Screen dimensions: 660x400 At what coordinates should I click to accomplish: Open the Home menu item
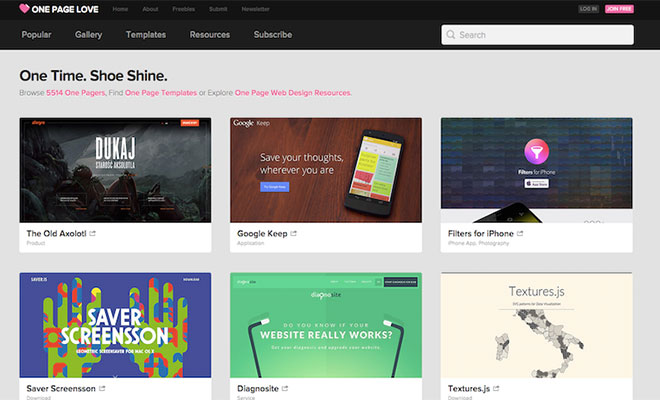click(120, 9)
